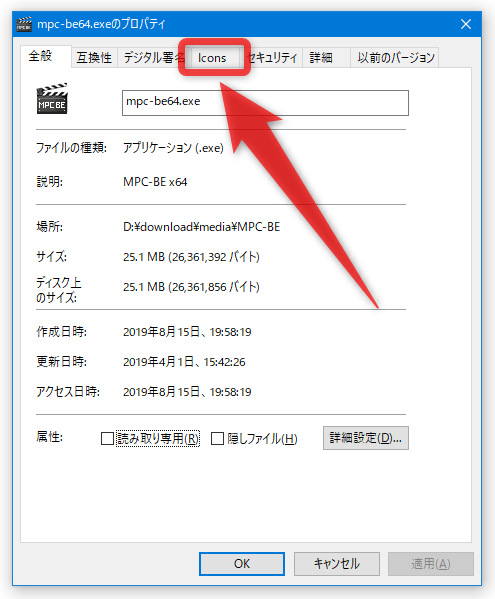
Task: Open the 互換性 tab
Action: 94,58
